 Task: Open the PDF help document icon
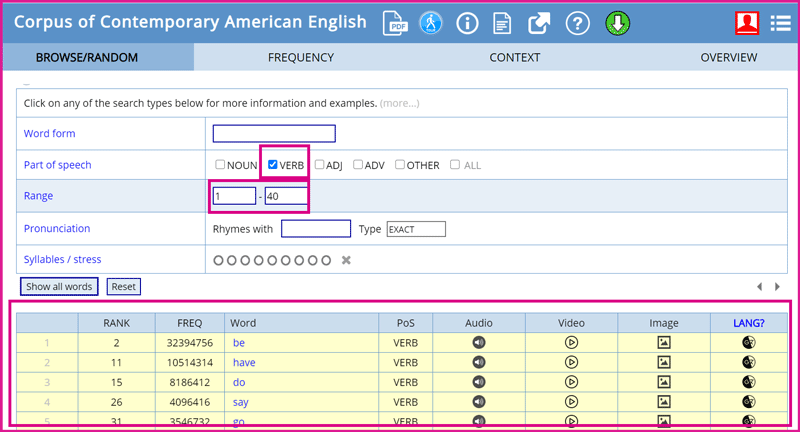(x=394, y=23)
